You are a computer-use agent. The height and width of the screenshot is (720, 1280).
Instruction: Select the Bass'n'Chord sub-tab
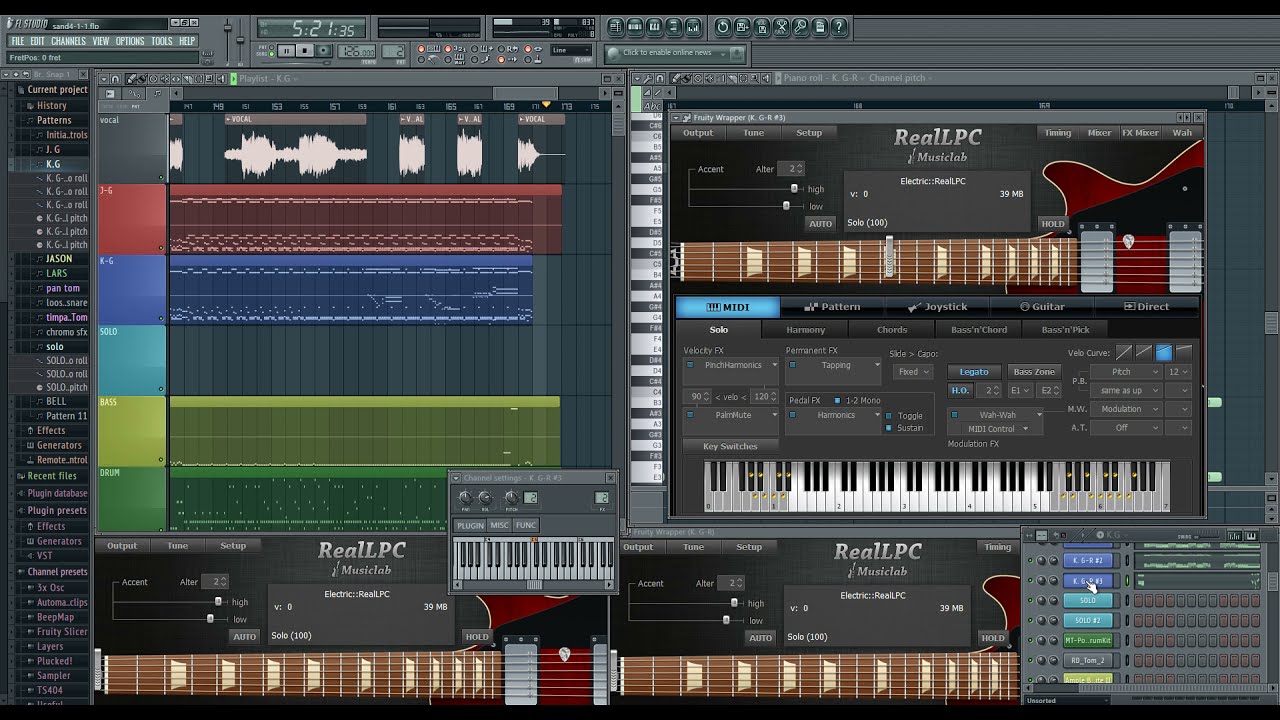979,330
